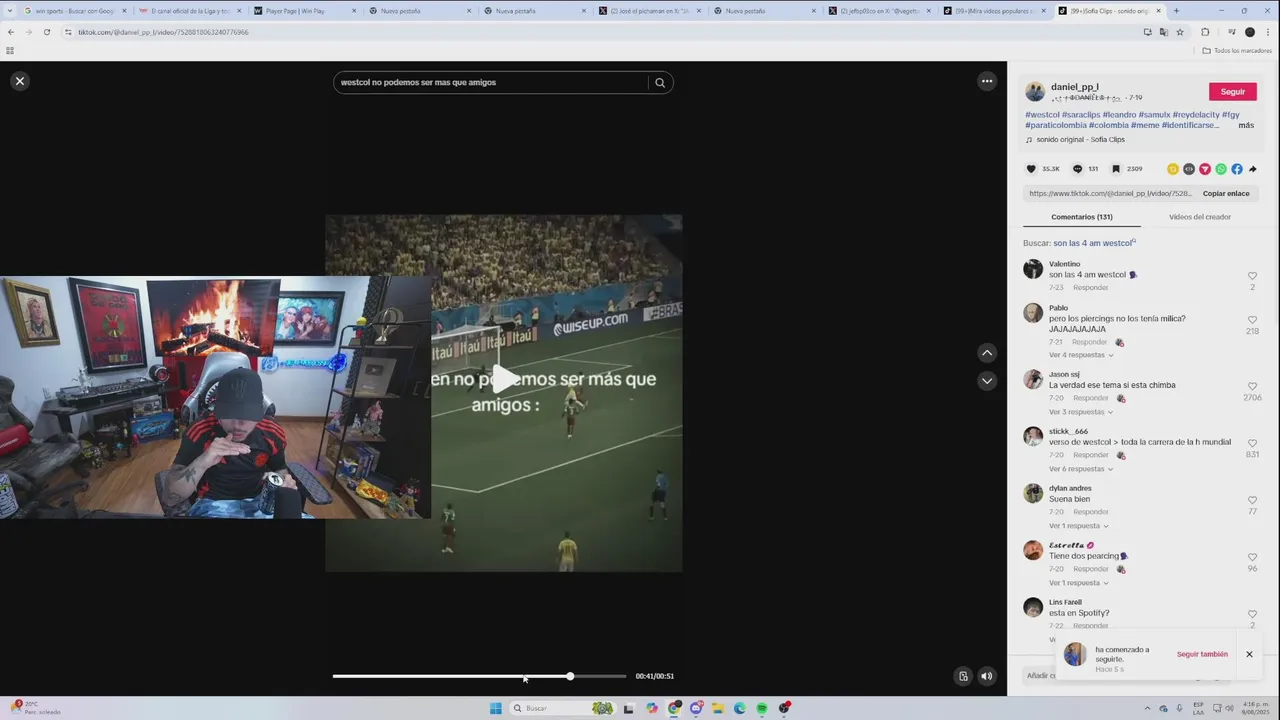Search 'son las 4 am westcol' link
The image size is (1280, 720).
(1094, 243)
